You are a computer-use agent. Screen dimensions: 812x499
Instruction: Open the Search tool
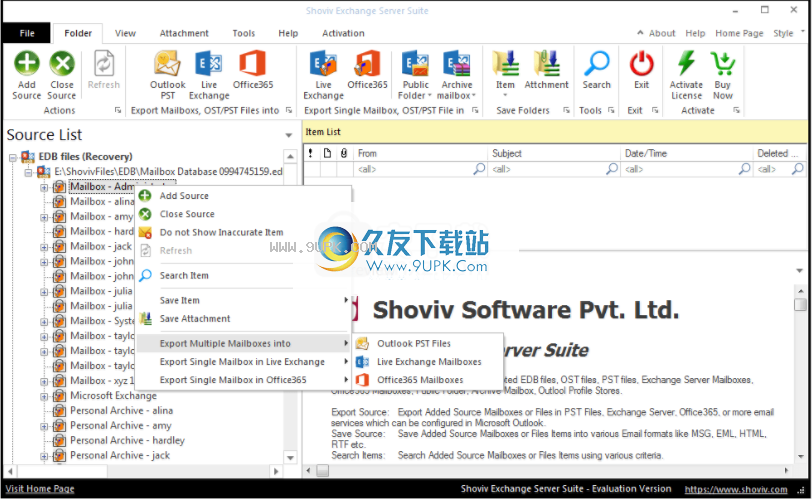point(597,64)
